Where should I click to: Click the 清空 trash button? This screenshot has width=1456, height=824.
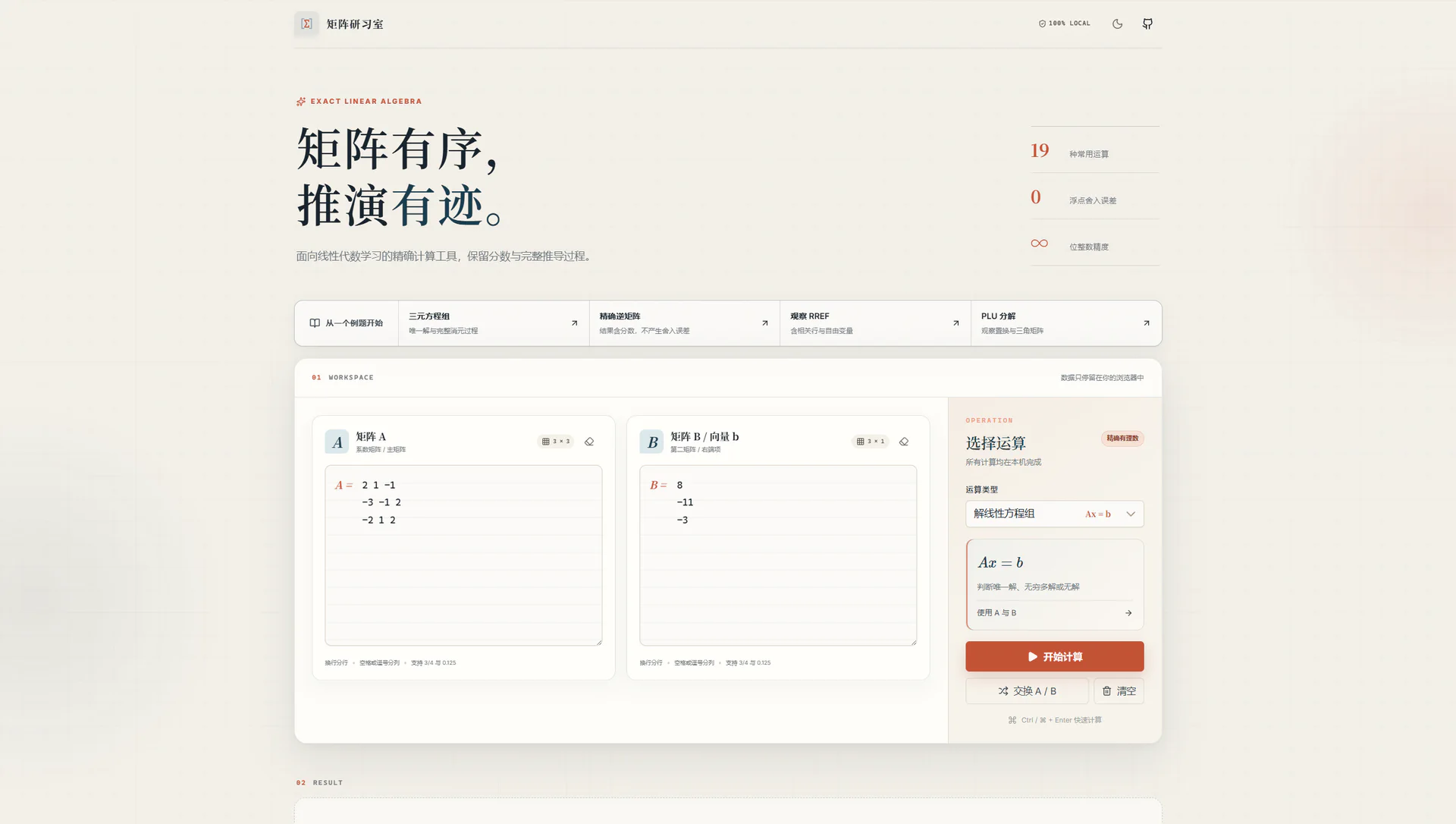(1119, 691)
